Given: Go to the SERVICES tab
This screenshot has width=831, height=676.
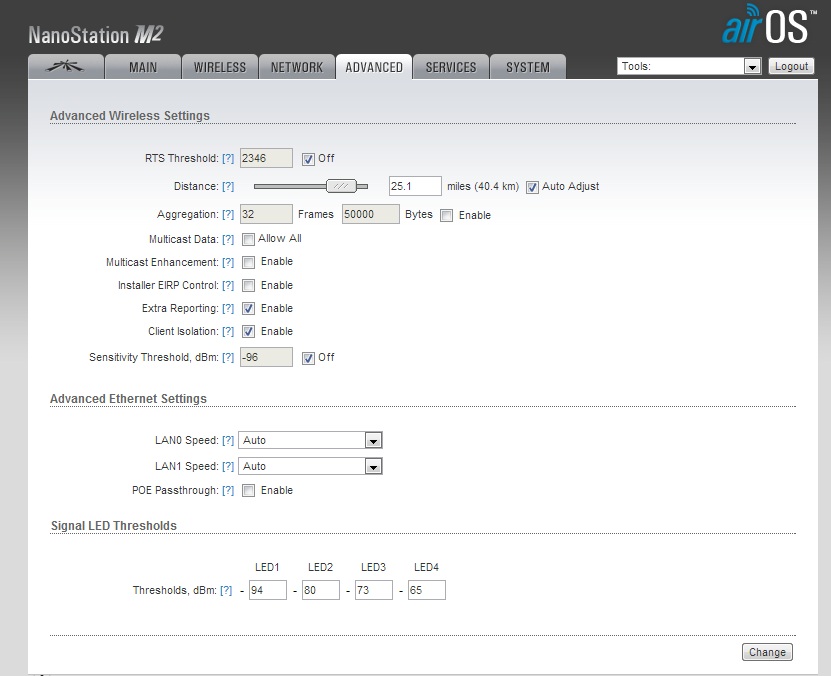Looking at the screenshot, I should [451, 67].
